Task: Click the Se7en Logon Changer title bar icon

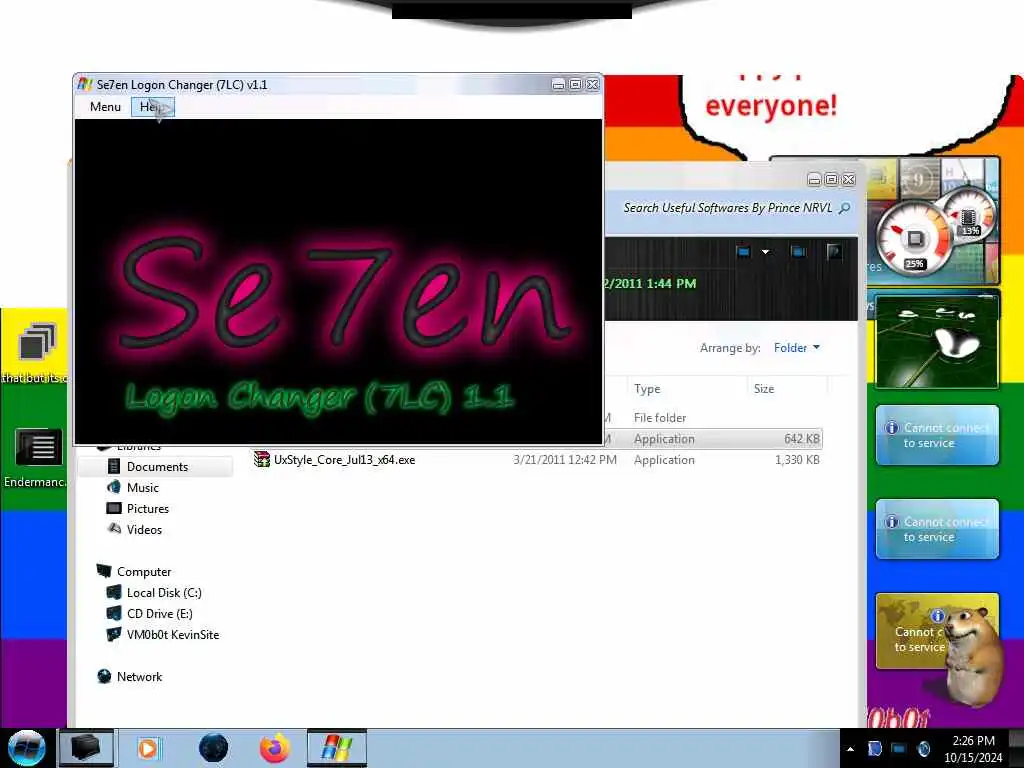Action: (84, 84)
